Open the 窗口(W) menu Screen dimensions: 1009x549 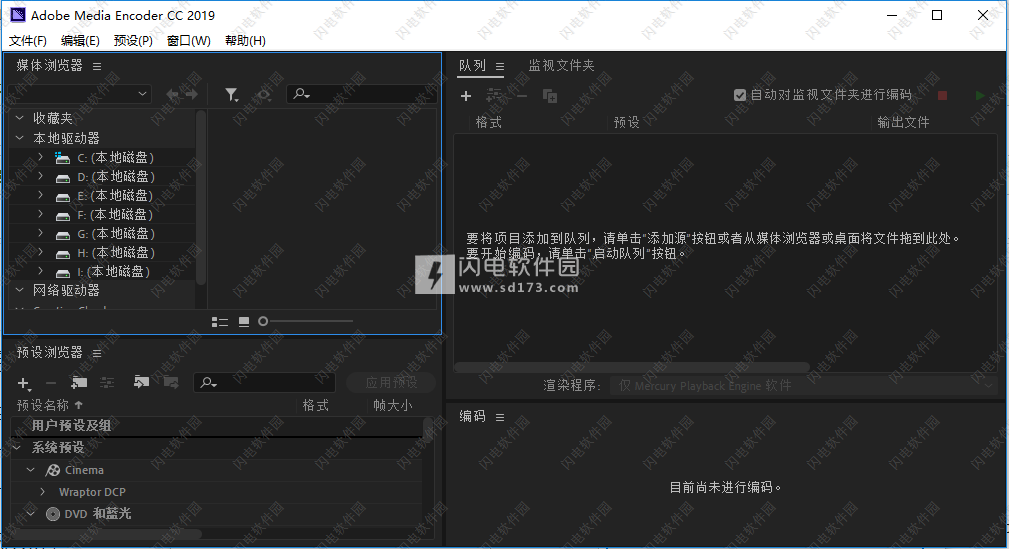coord(189,41)
